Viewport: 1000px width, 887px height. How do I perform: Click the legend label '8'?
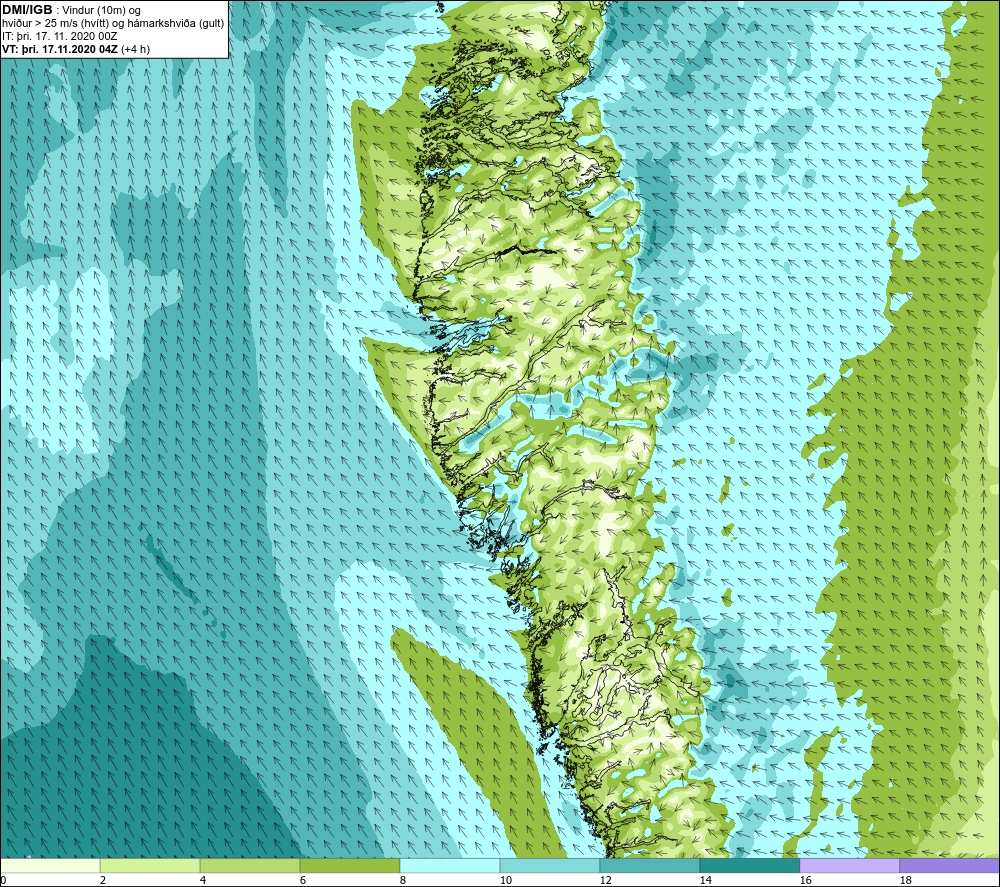(402, 881)
